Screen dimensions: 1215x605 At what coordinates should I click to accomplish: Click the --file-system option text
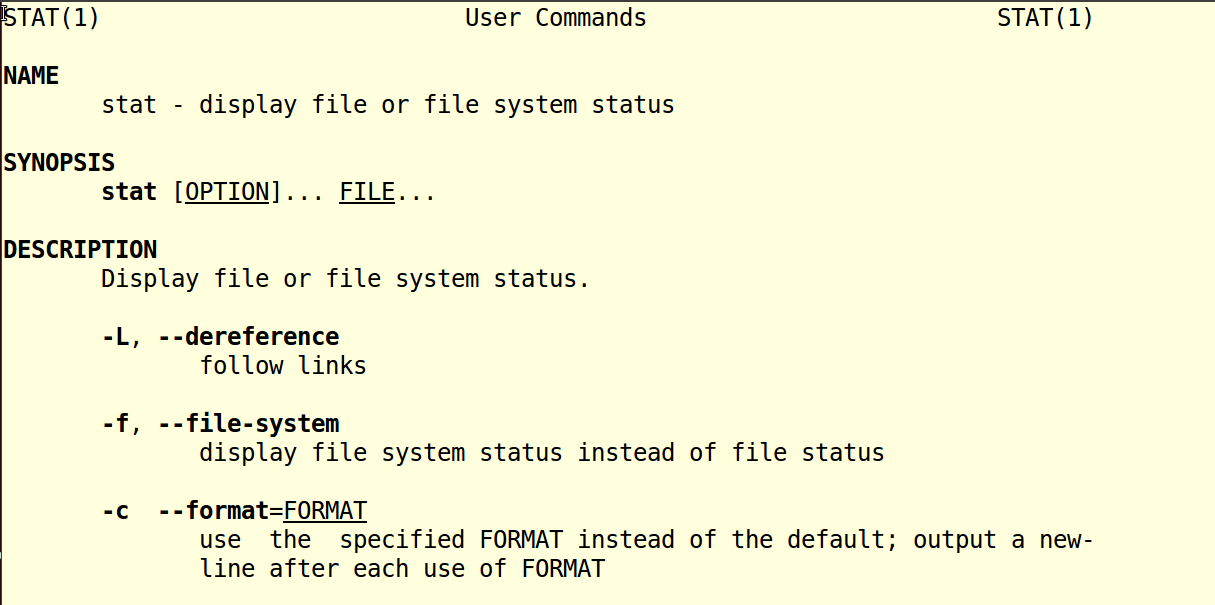tap(248, 424)
